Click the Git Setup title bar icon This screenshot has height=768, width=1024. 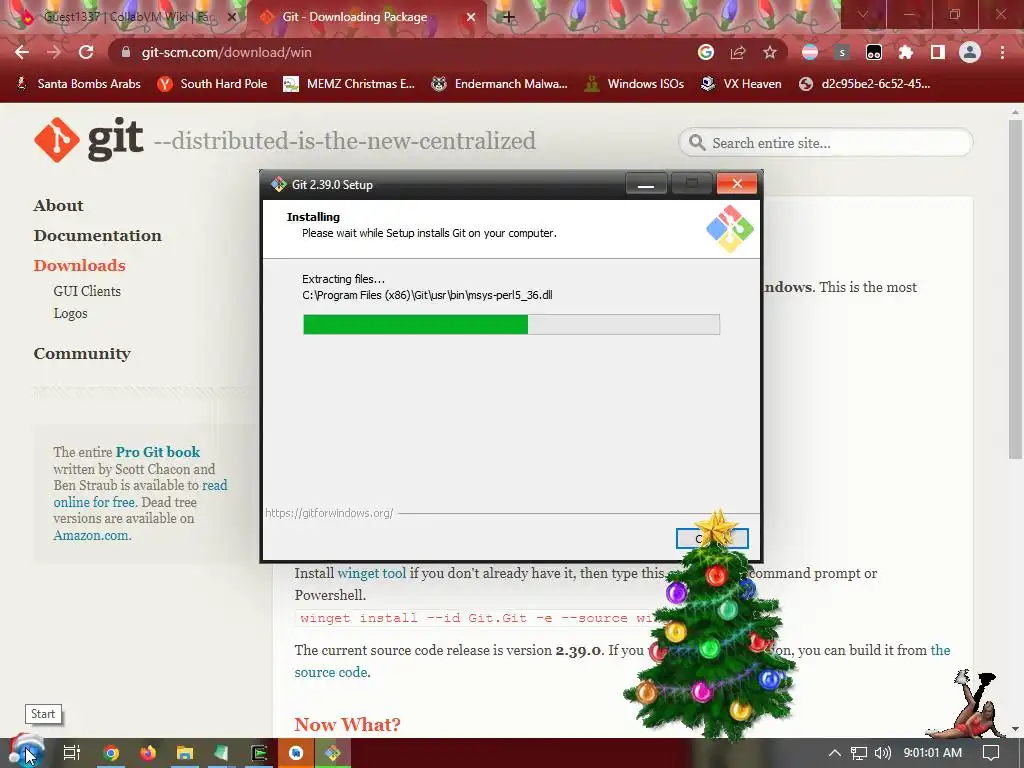click(x=279, y=185)
